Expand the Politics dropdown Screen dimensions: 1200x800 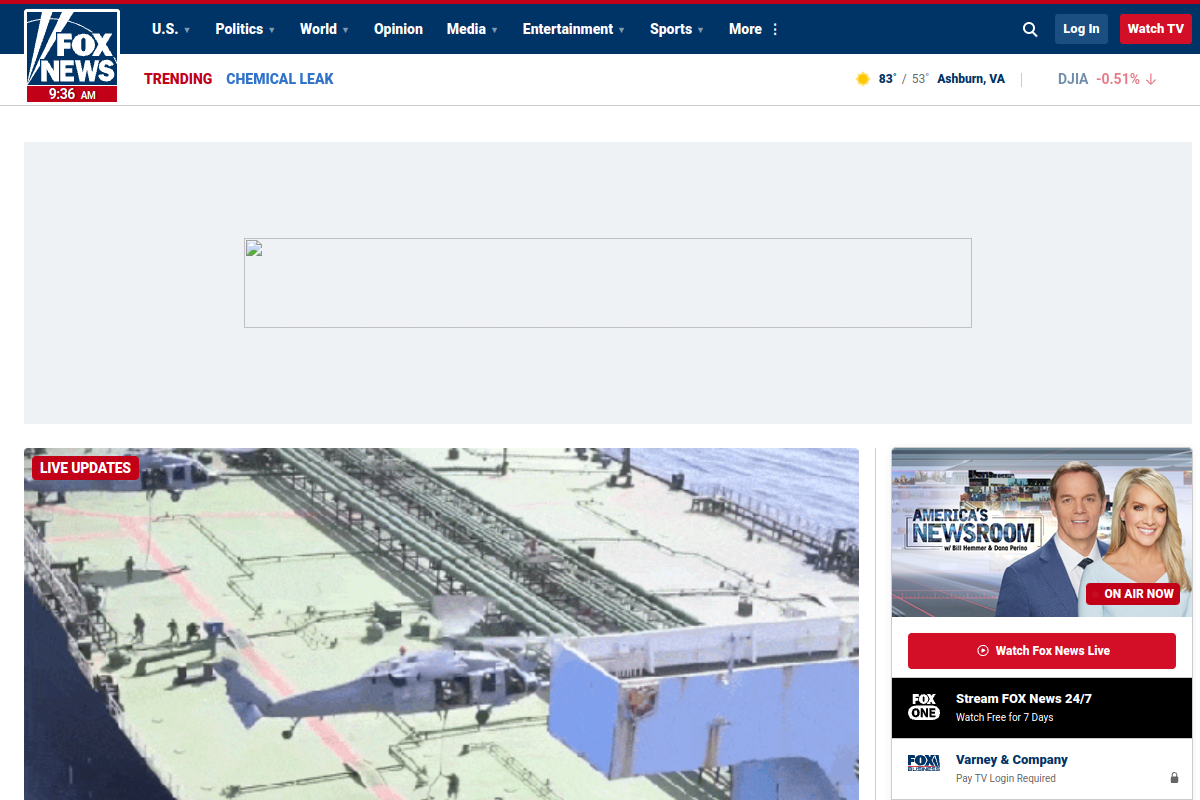coord(245,29)
